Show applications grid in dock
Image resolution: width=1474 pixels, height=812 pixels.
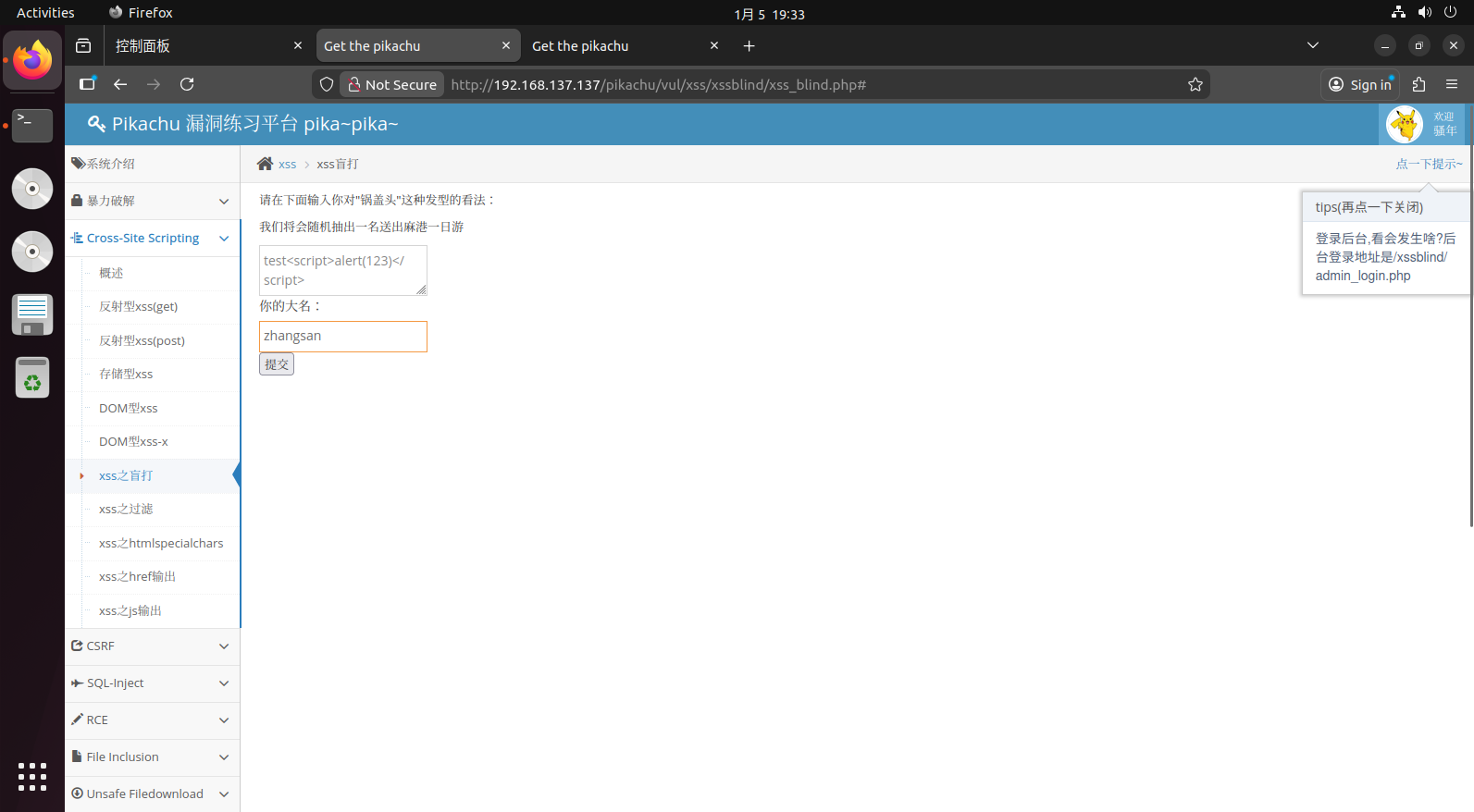[x=32, y=777]
